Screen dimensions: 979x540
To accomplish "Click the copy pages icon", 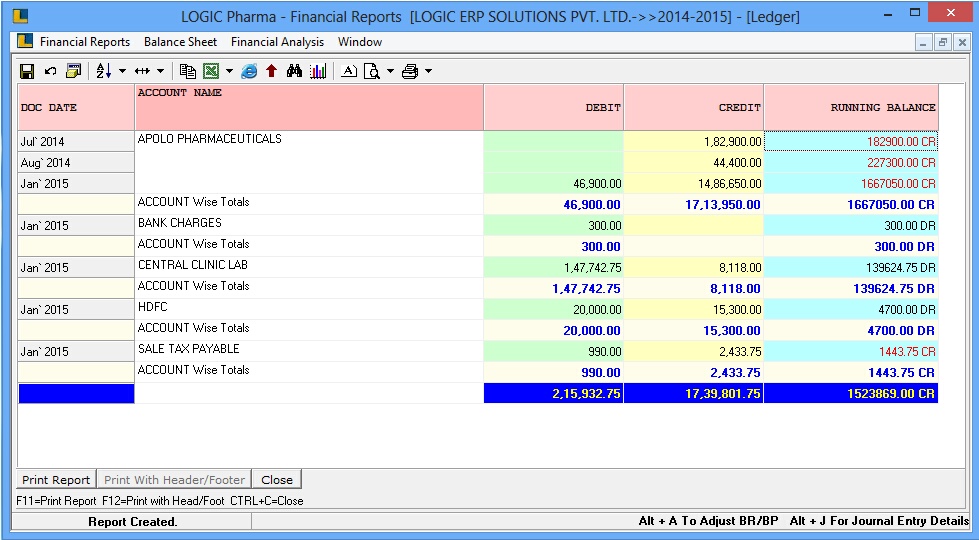I will coord(187,71).
